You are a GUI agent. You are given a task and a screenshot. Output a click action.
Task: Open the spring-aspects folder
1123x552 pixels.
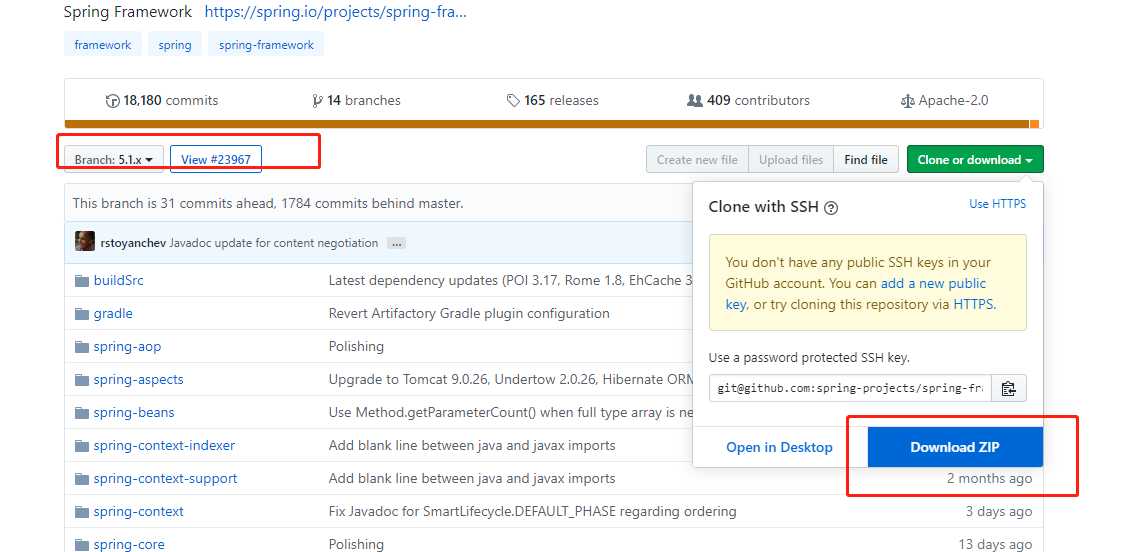[x=138, y=379]
